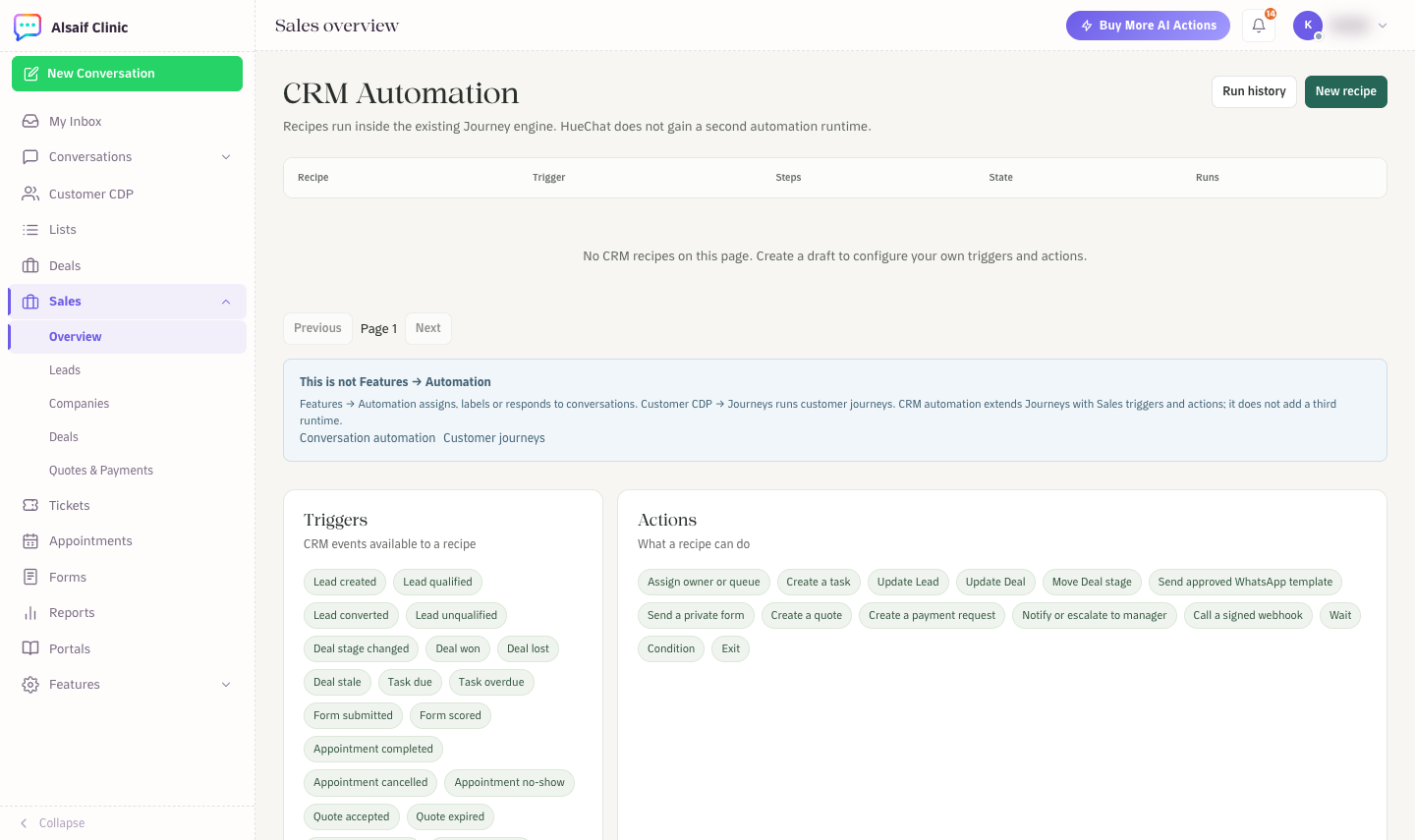The width and height of the screenshot is (1415, 840).
Task: Click the Deal lost trigger chip
Action: pos(528,648)
